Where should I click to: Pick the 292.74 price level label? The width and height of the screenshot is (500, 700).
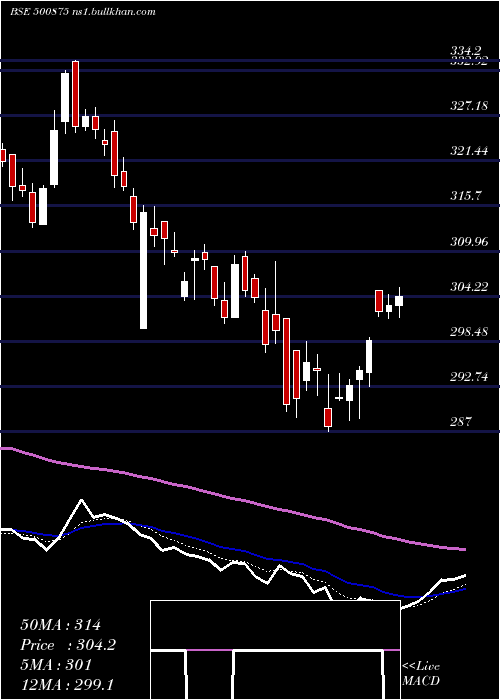[x=469, y=377]
